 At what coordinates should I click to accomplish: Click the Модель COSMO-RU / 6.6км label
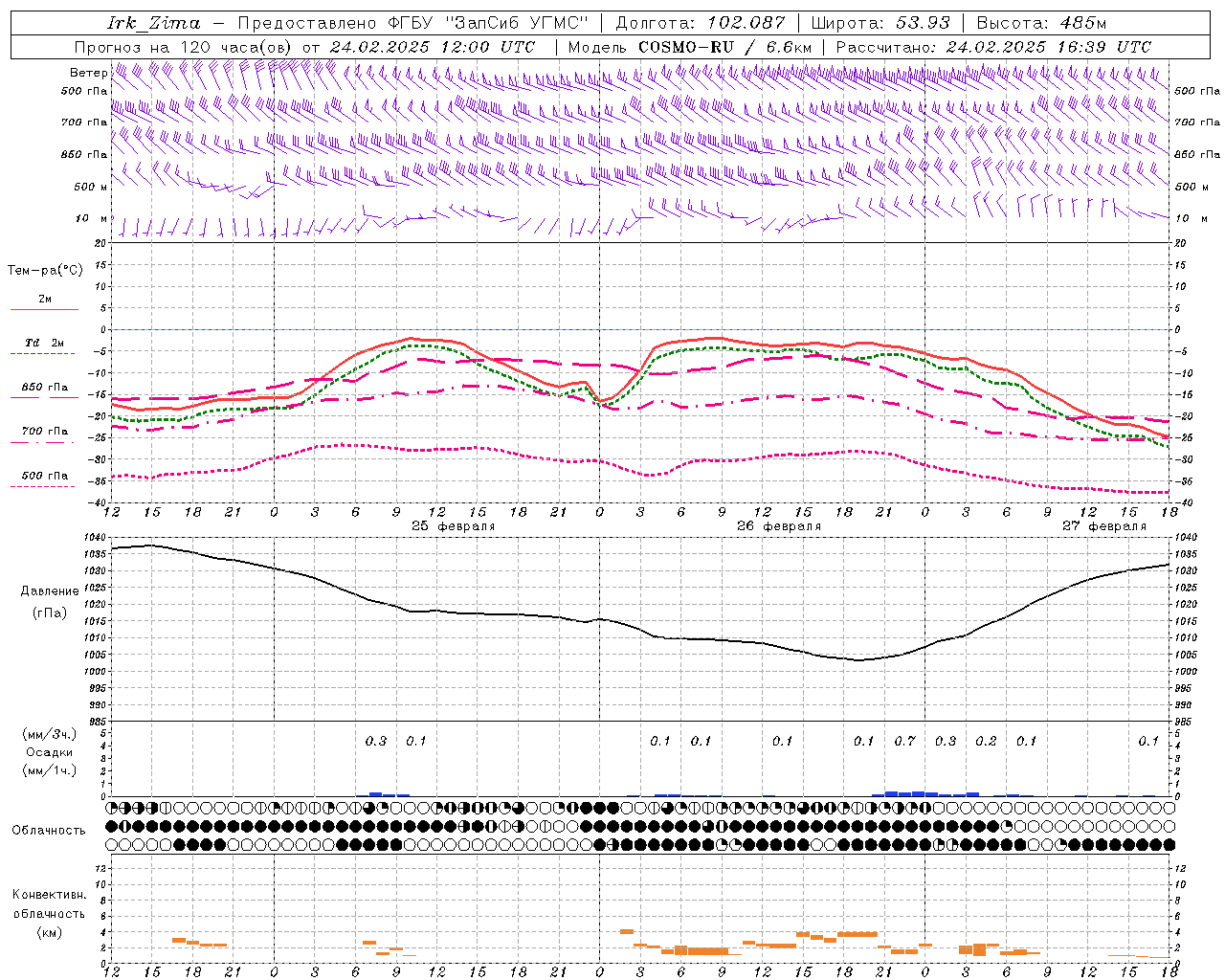(x=690, y=47)
